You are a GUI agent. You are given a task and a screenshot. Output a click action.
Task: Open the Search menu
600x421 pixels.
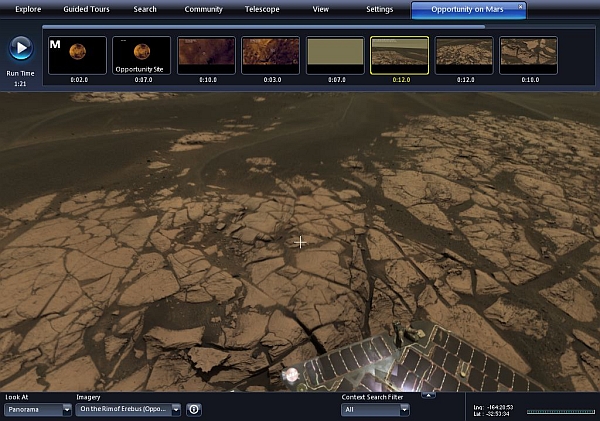145,9
